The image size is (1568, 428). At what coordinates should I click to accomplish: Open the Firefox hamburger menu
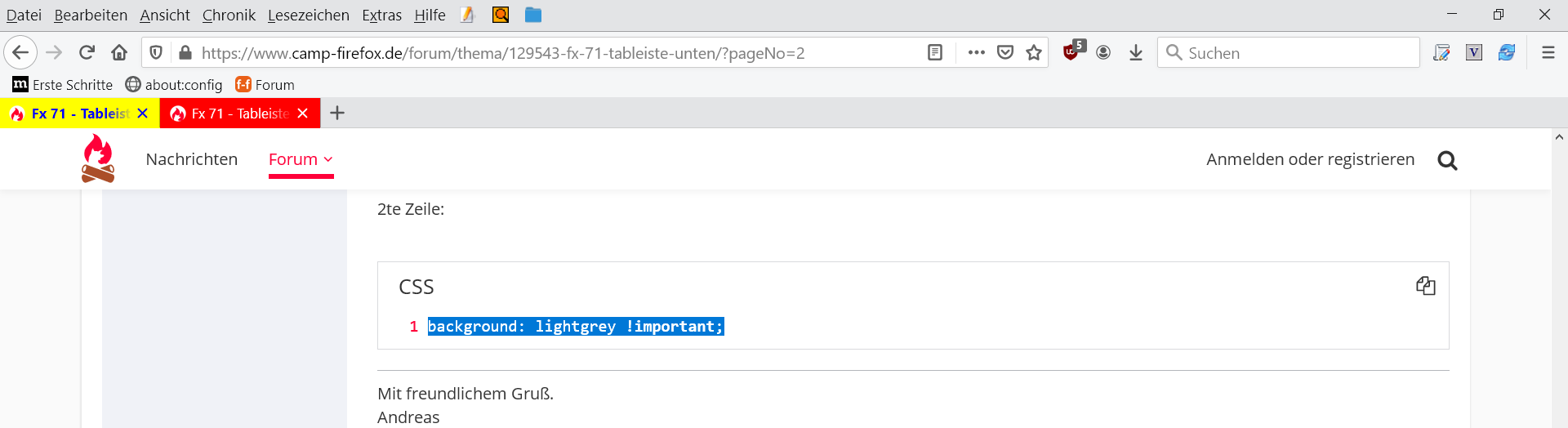1548,53
